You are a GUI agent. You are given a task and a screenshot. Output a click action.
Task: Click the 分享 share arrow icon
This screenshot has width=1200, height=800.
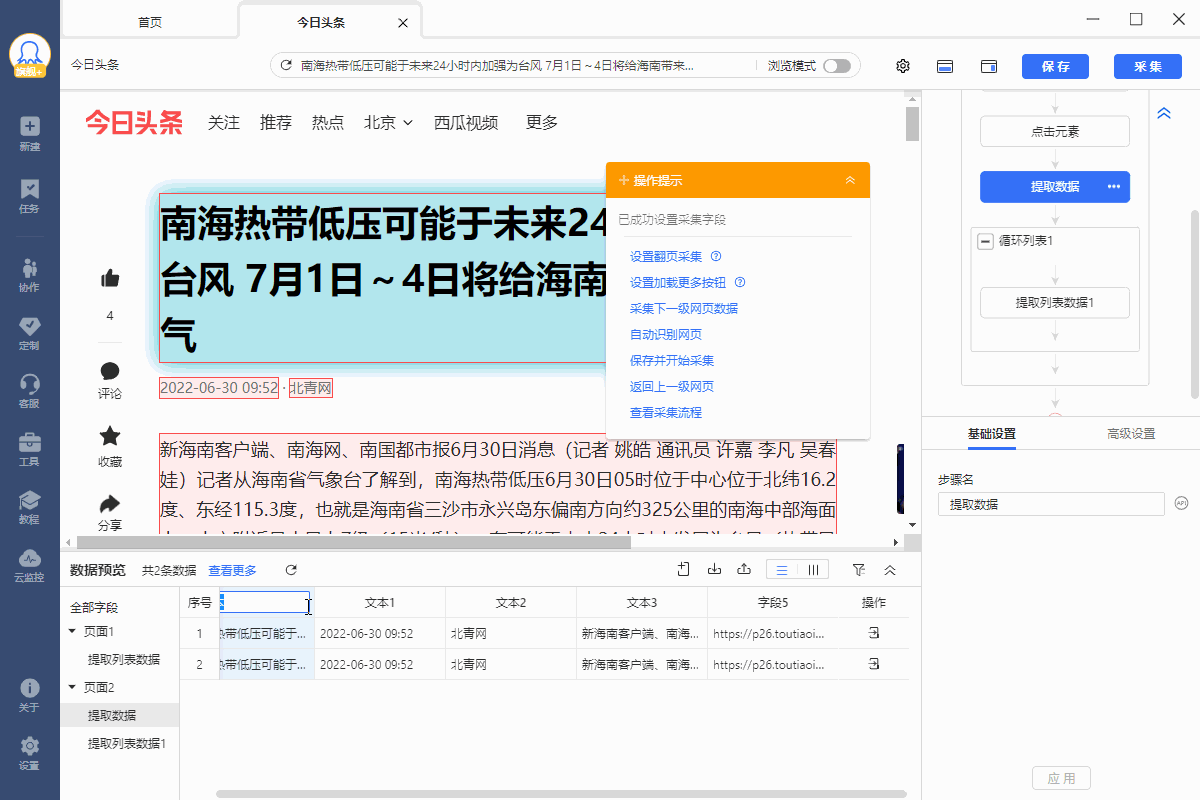110,503
